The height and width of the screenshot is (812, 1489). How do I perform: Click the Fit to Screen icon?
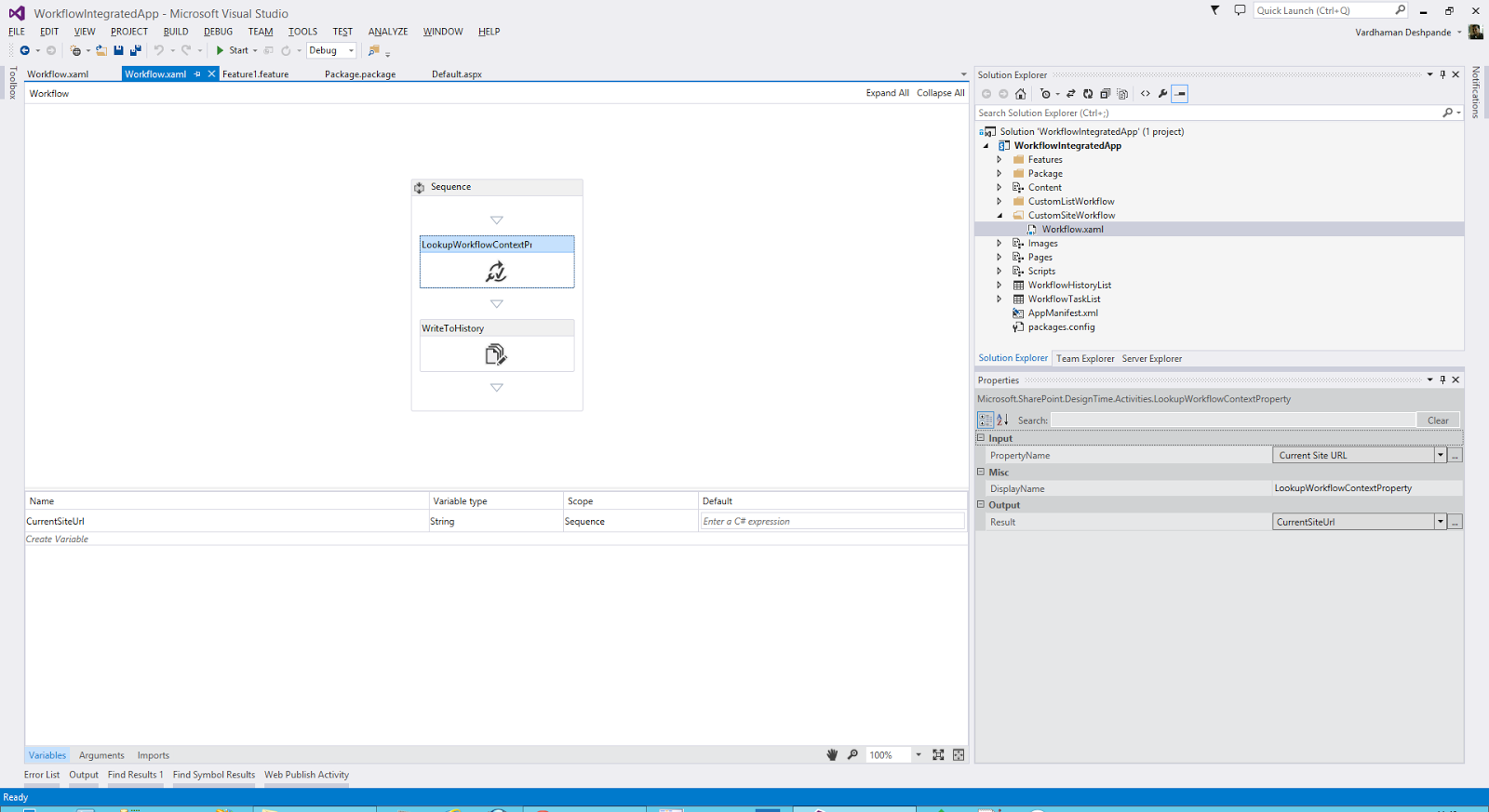tap(938, 755)
